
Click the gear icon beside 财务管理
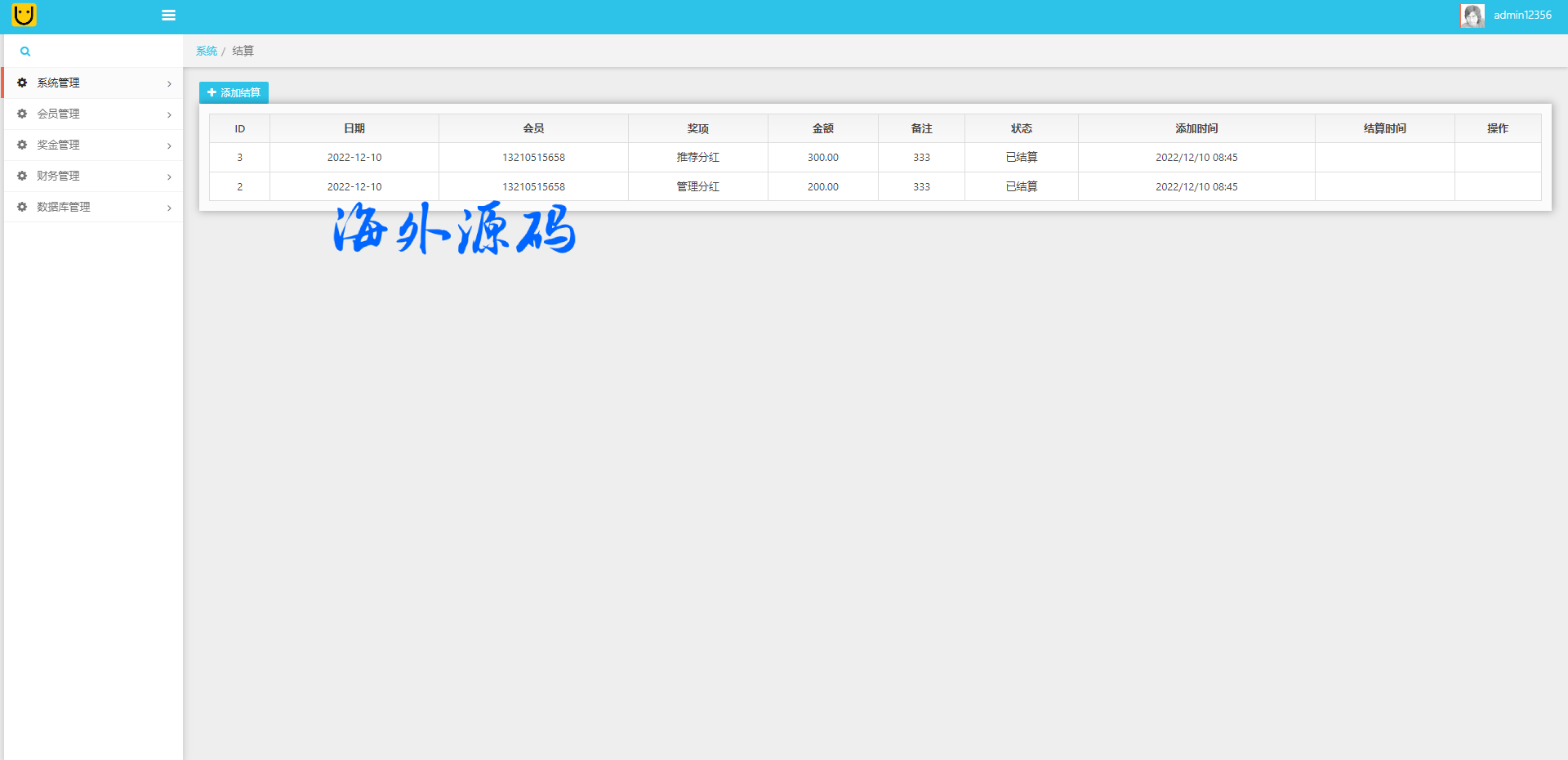[22, 176]
